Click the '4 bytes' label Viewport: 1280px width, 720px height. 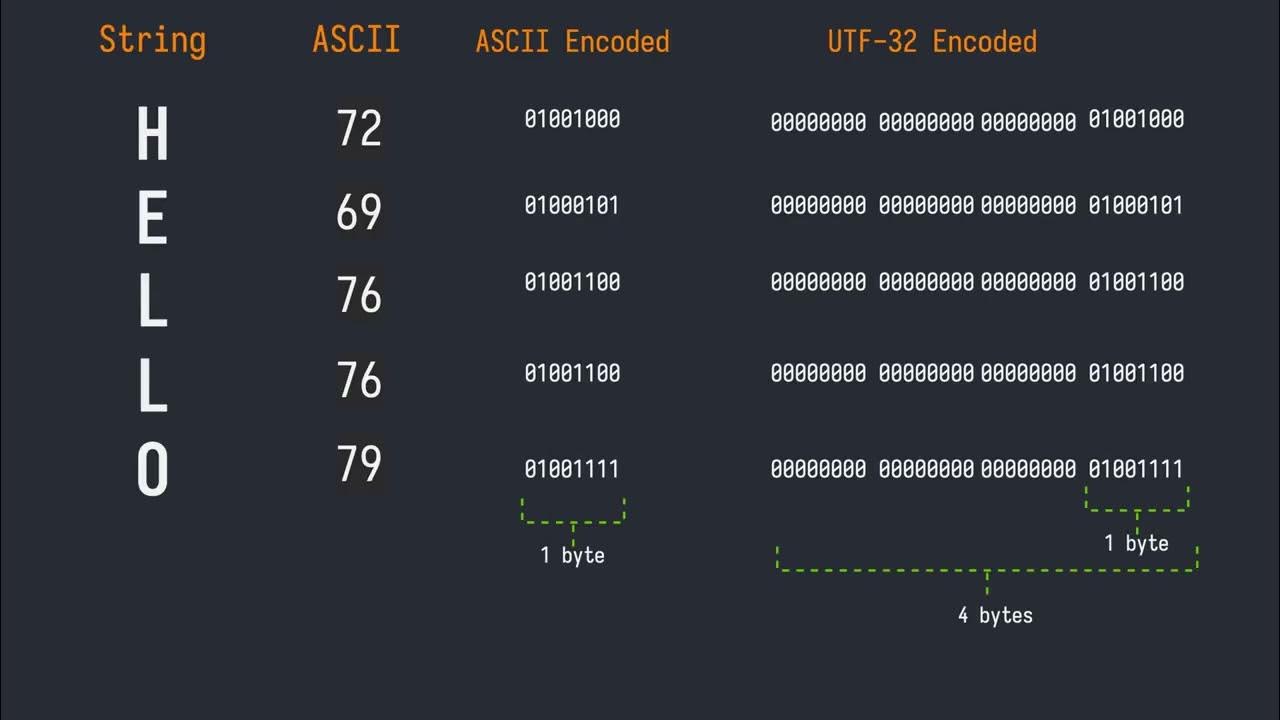pyautogui.click(x=995, y=616)
